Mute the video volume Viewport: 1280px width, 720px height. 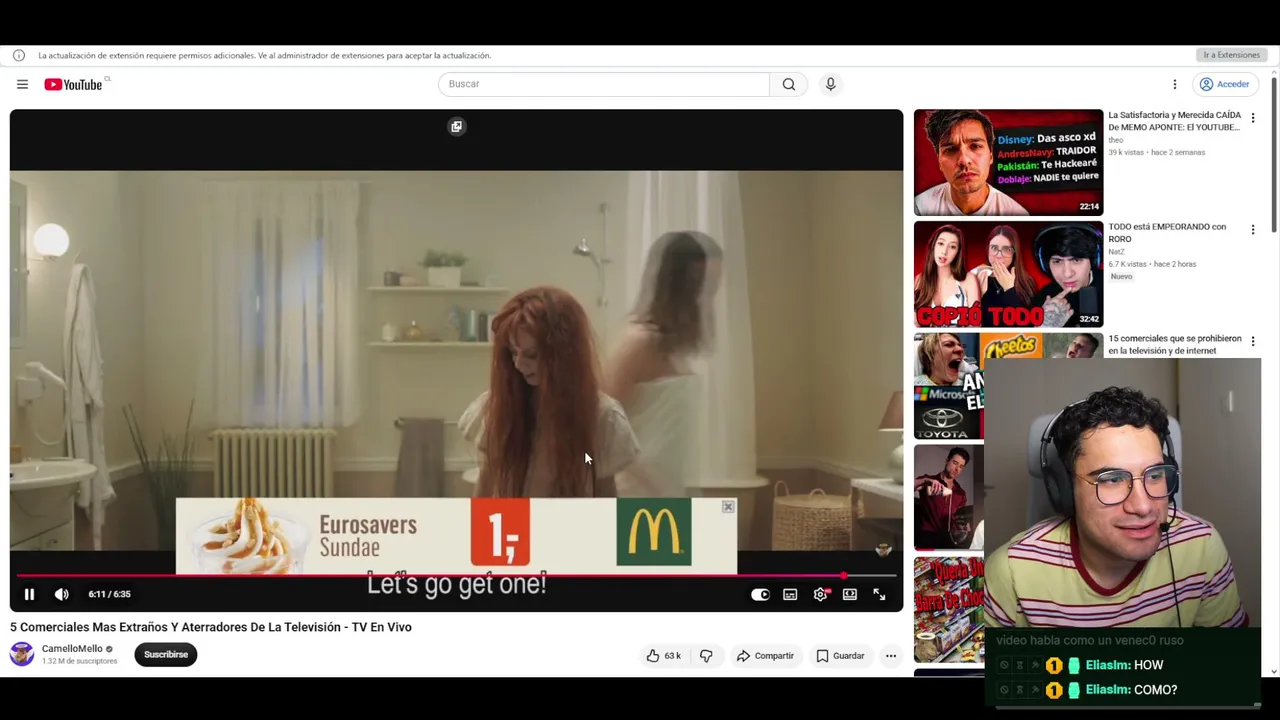coord(61,594)
